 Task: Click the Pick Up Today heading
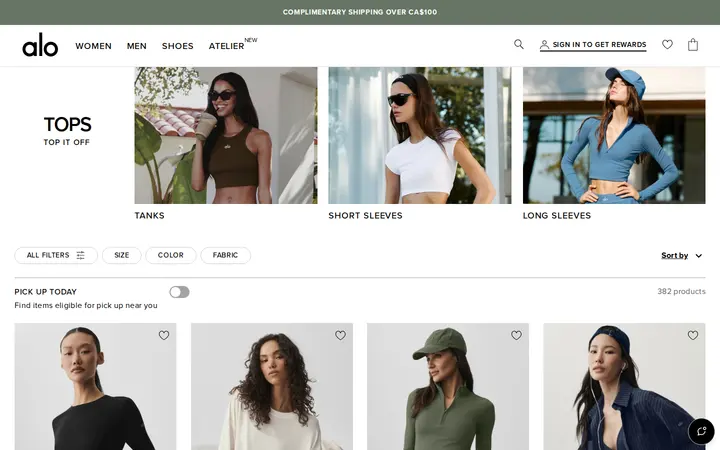pos(45,292)
